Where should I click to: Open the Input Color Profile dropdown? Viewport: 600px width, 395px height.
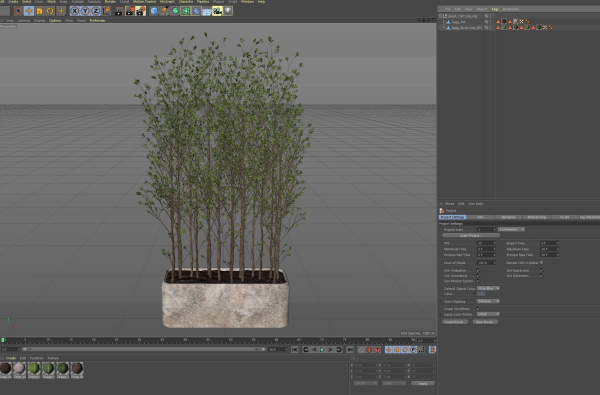[x=488, y=314]
